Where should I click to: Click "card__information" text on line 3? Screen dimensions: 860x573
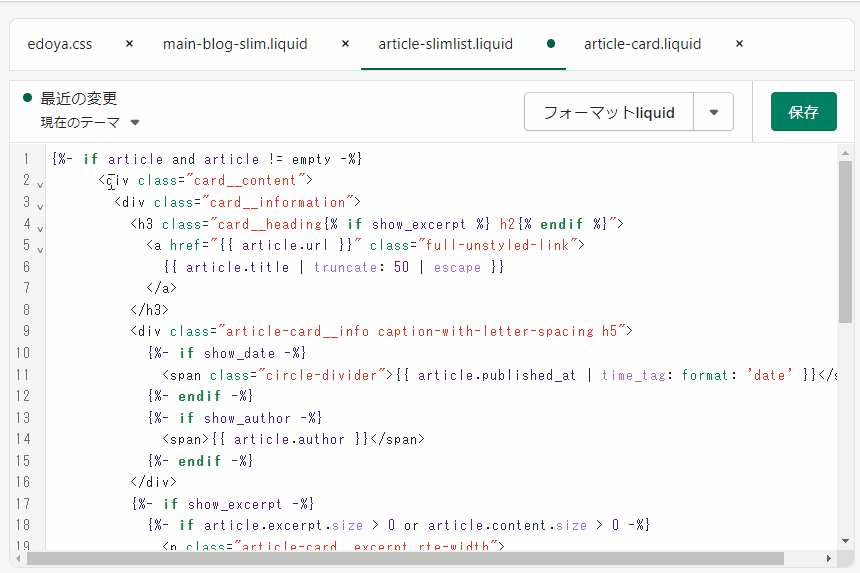click(x=278, y=202)
